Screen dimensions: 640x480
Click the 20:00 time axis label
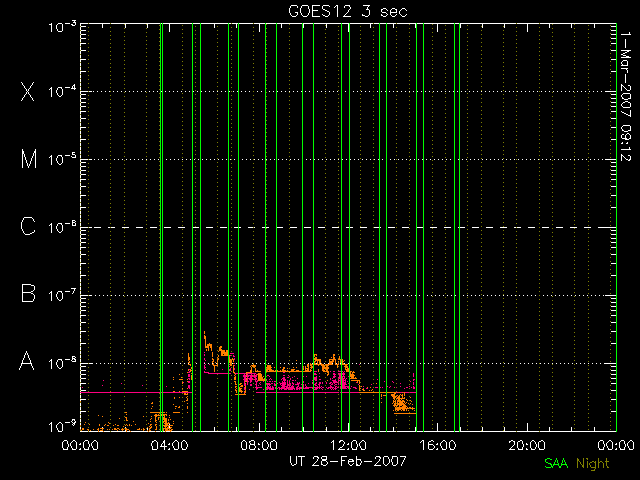(527, 444)
